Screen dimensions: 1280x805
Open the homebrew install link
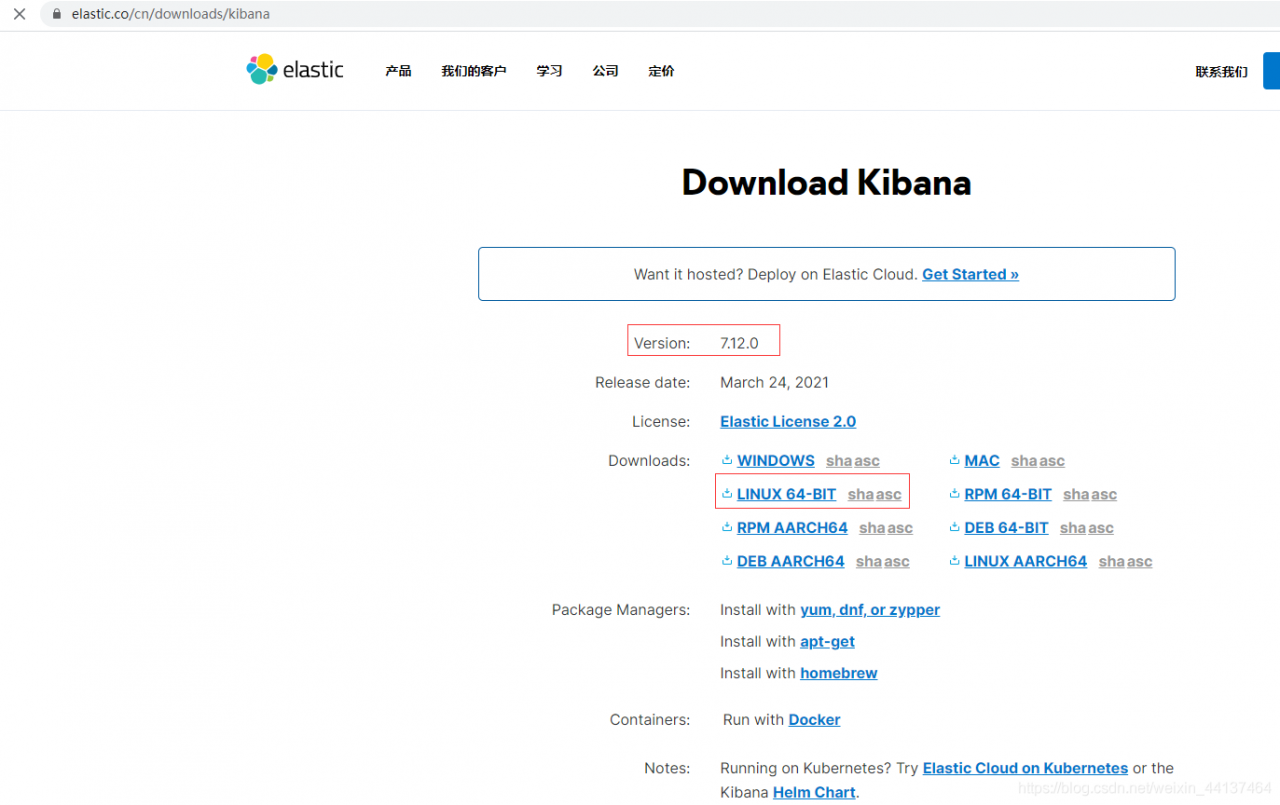click(x=839, y=673)
